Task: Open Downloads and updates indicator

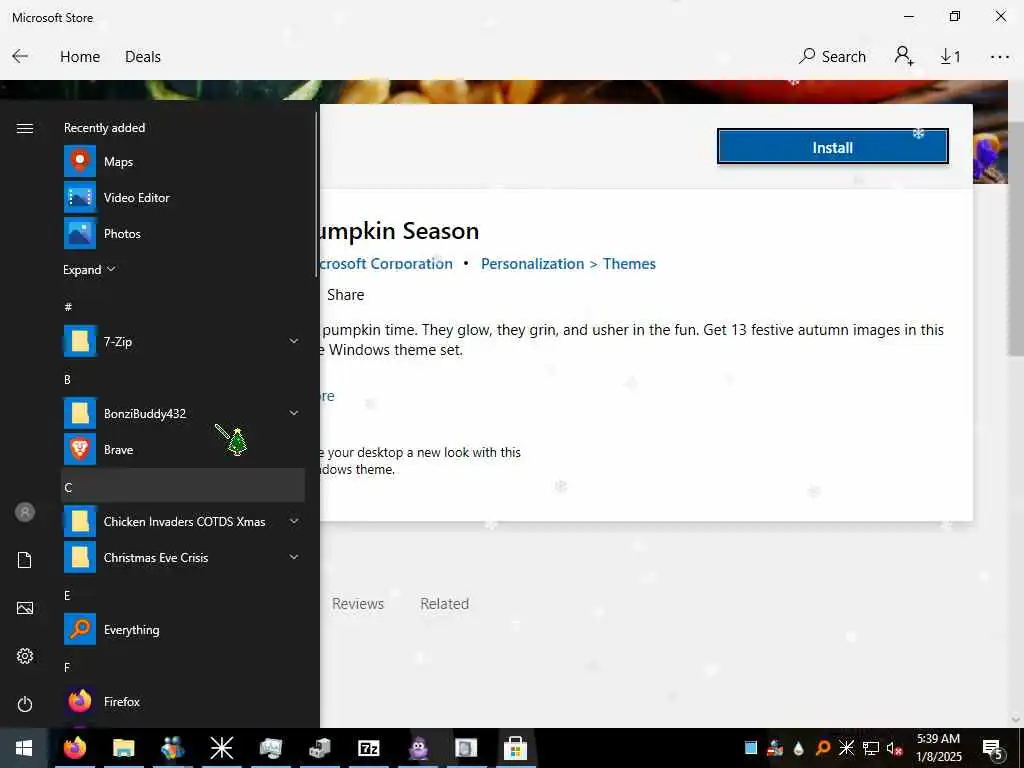Action: click(x=950, y=57)
